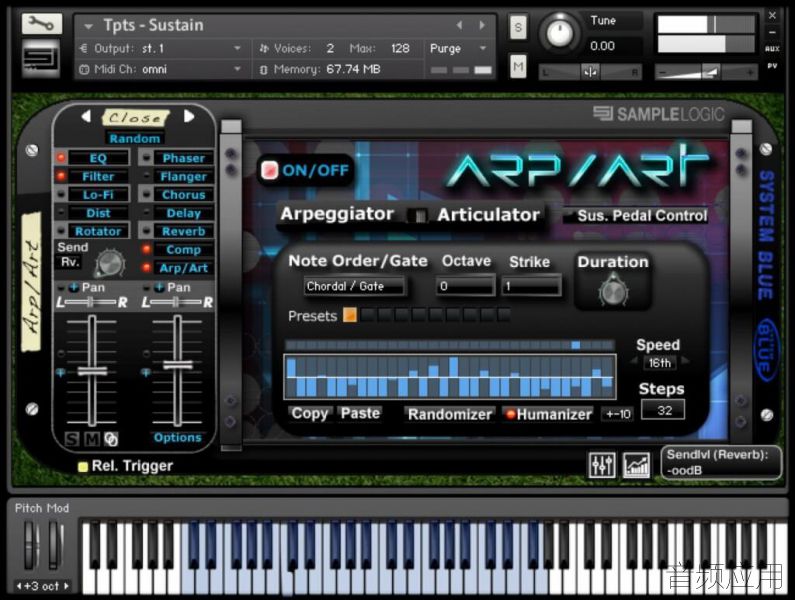Toggle the EQ effect on
795x600 pixels.
click(61, 158)
